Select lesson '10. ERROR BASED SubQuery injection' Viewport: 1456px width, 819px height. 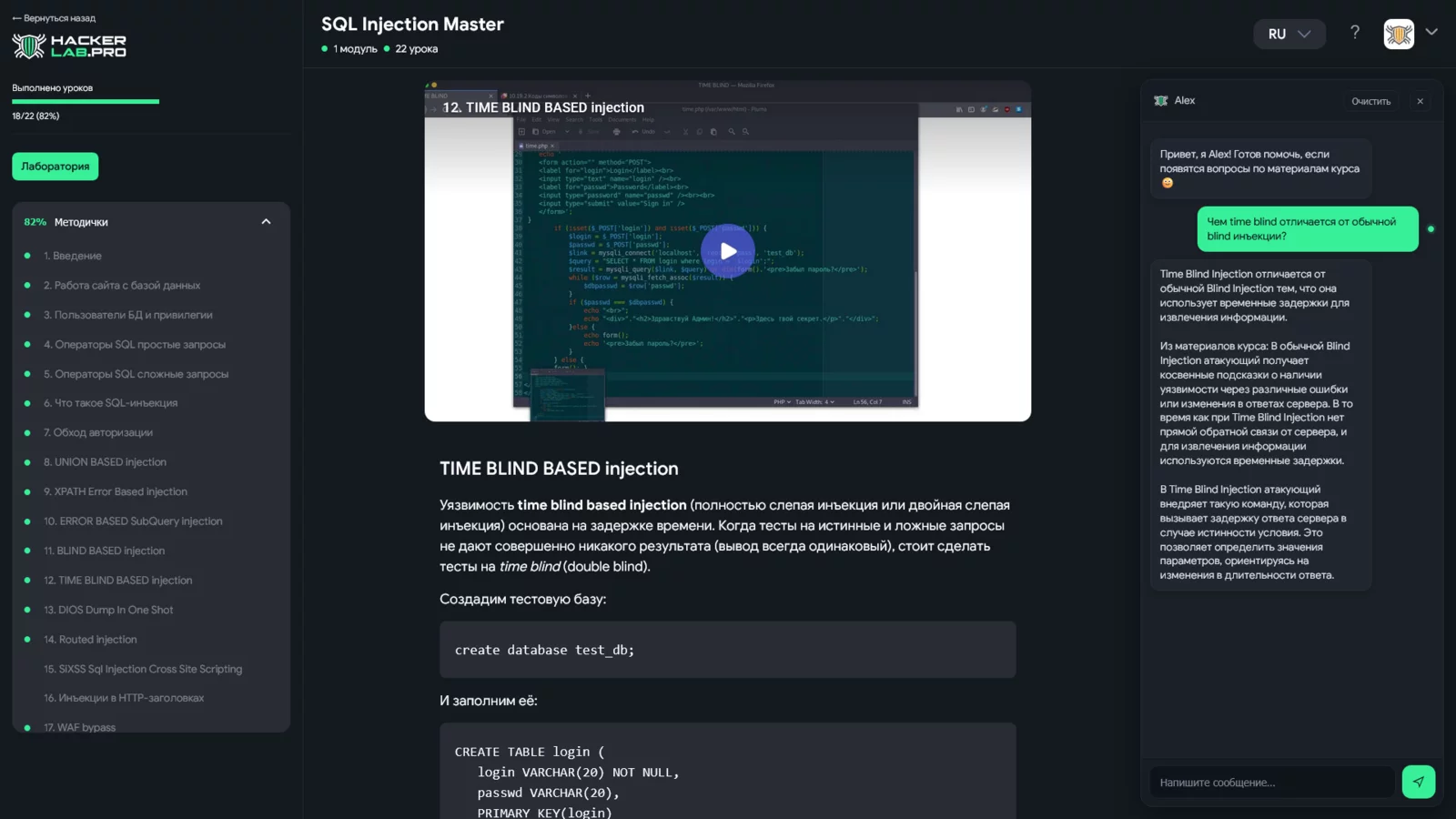(133, 521)
